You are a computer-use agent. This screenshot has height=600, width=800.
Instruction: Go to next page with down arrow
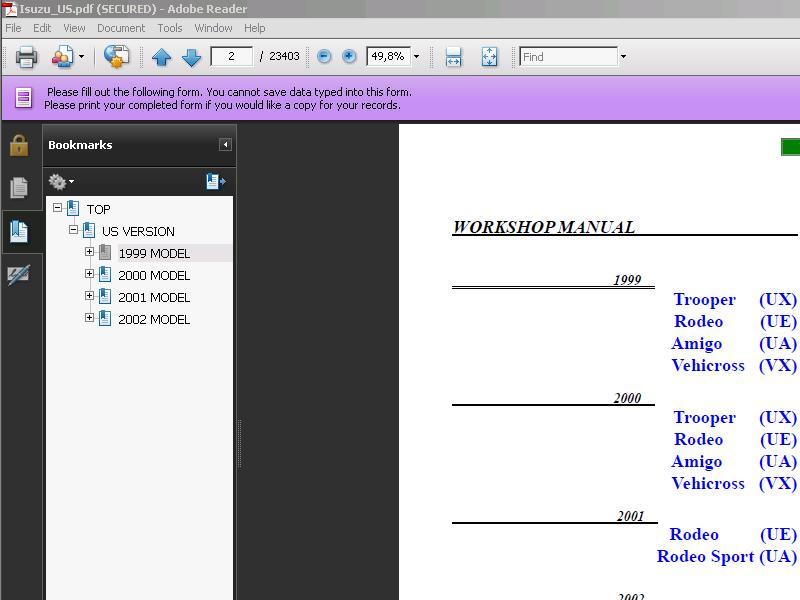[x=191, y=57]
